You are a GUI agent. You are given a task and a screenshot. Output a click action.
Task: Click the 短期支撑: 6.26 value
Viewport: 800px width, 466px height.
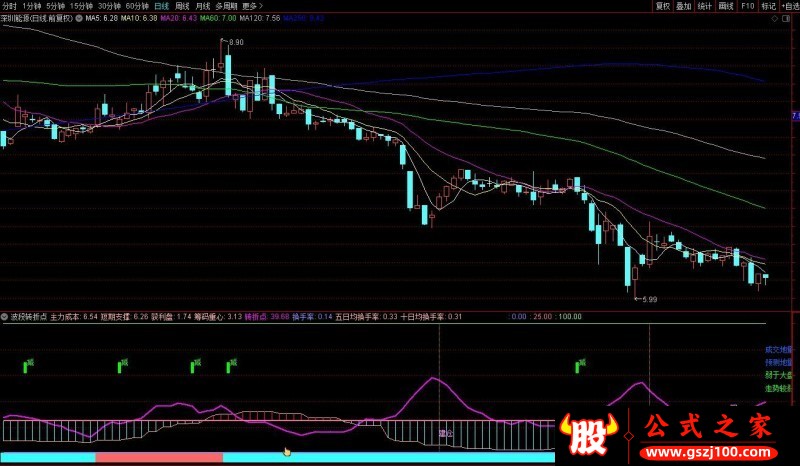click(x=124, y=317)
